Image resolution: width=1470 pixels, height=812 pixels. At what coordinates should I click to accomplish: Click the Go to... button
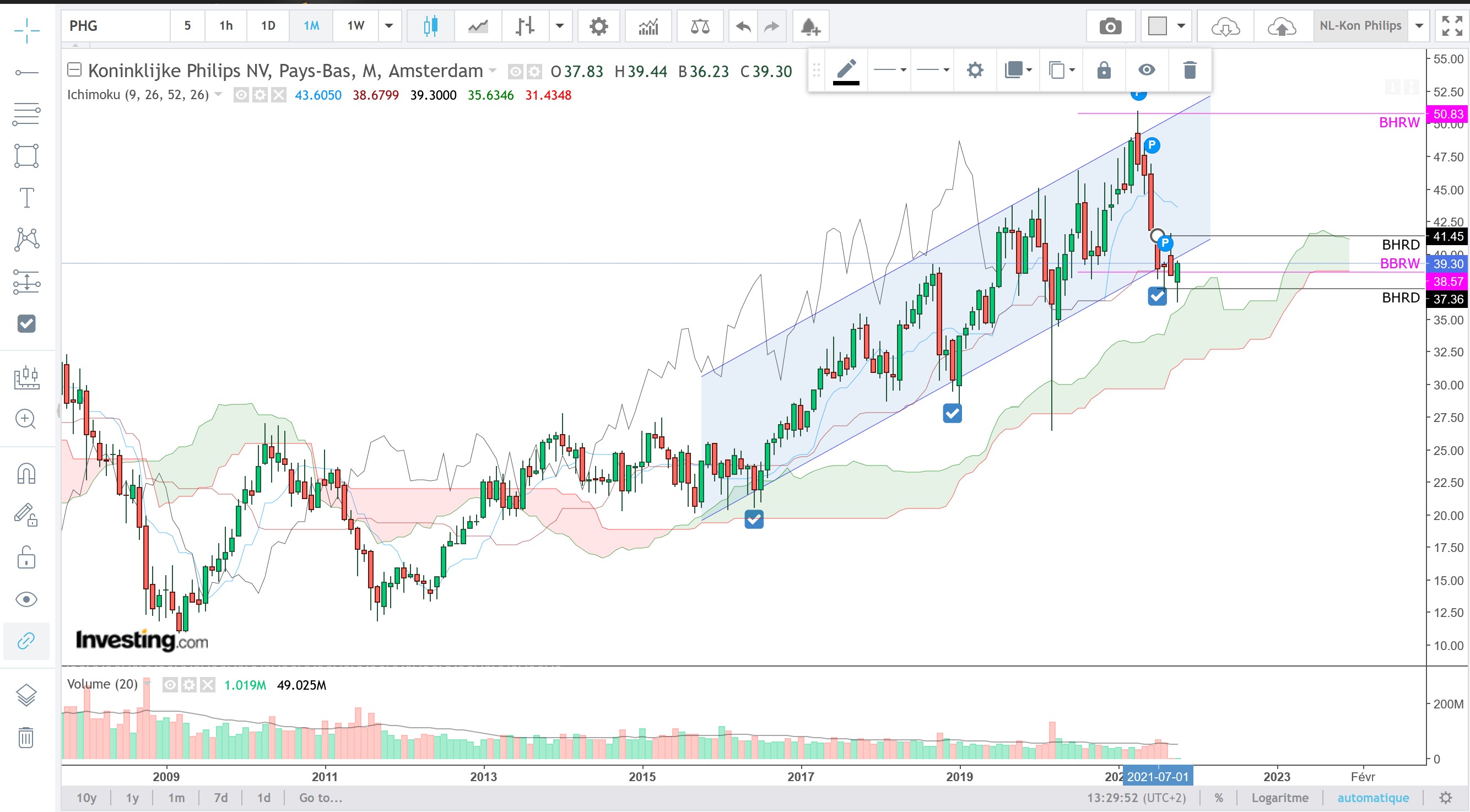click(x=320, y=798)
